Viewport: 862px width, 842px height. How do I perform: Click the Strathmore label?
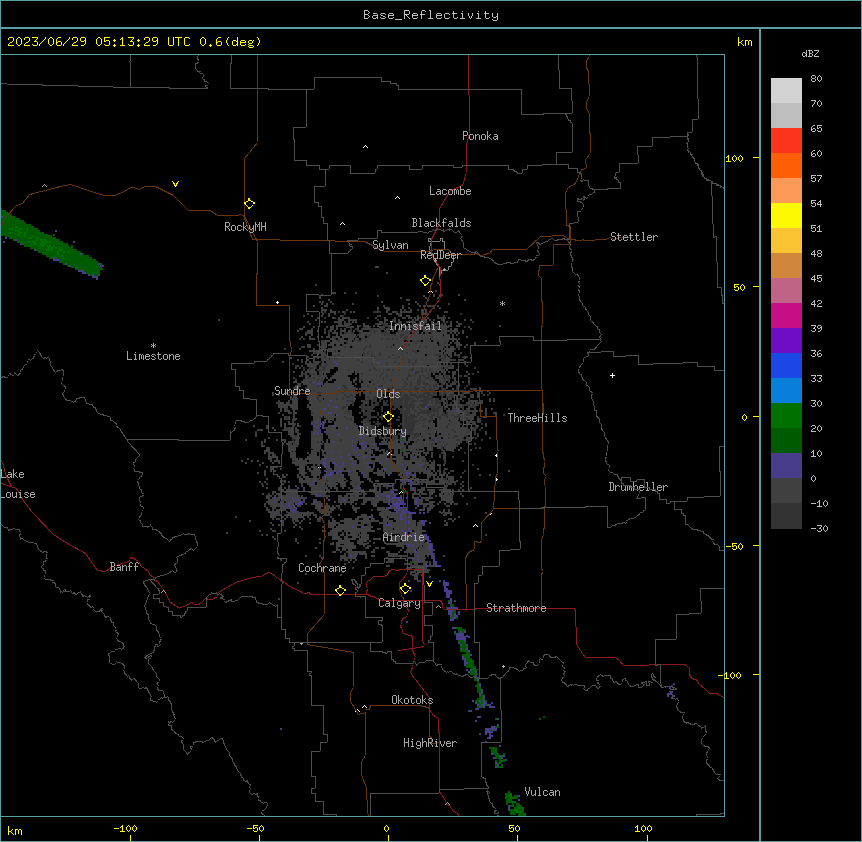click(516, 608)
